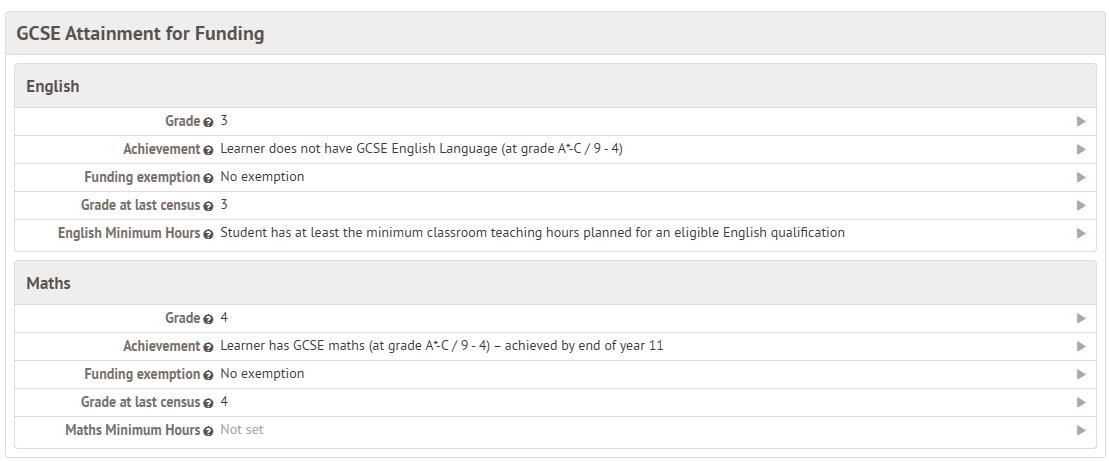Show help for English Grade at last census

(x=208, y=206)
